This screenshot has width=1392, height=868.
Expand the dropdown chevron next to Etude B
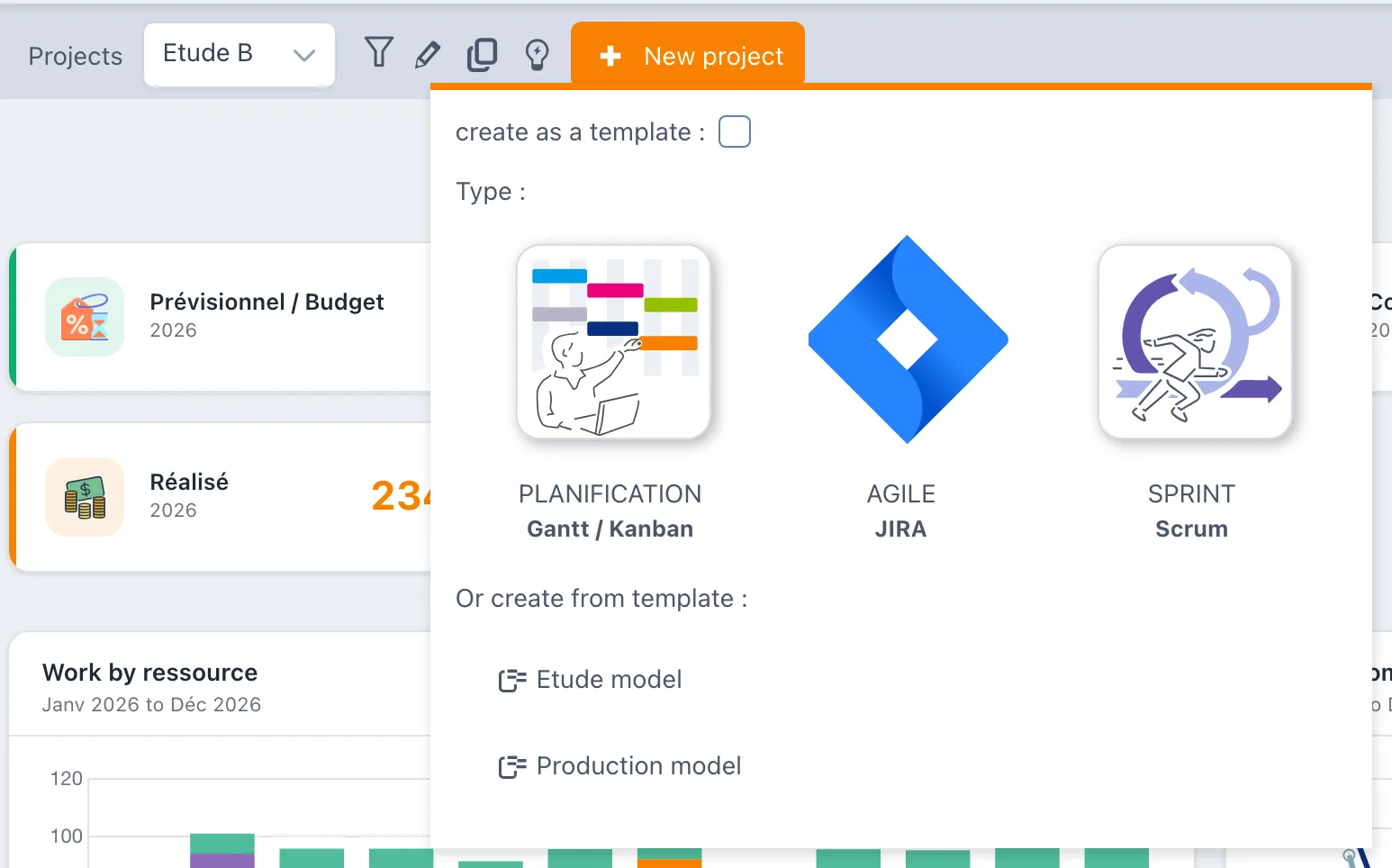click(x=304, y=56)
